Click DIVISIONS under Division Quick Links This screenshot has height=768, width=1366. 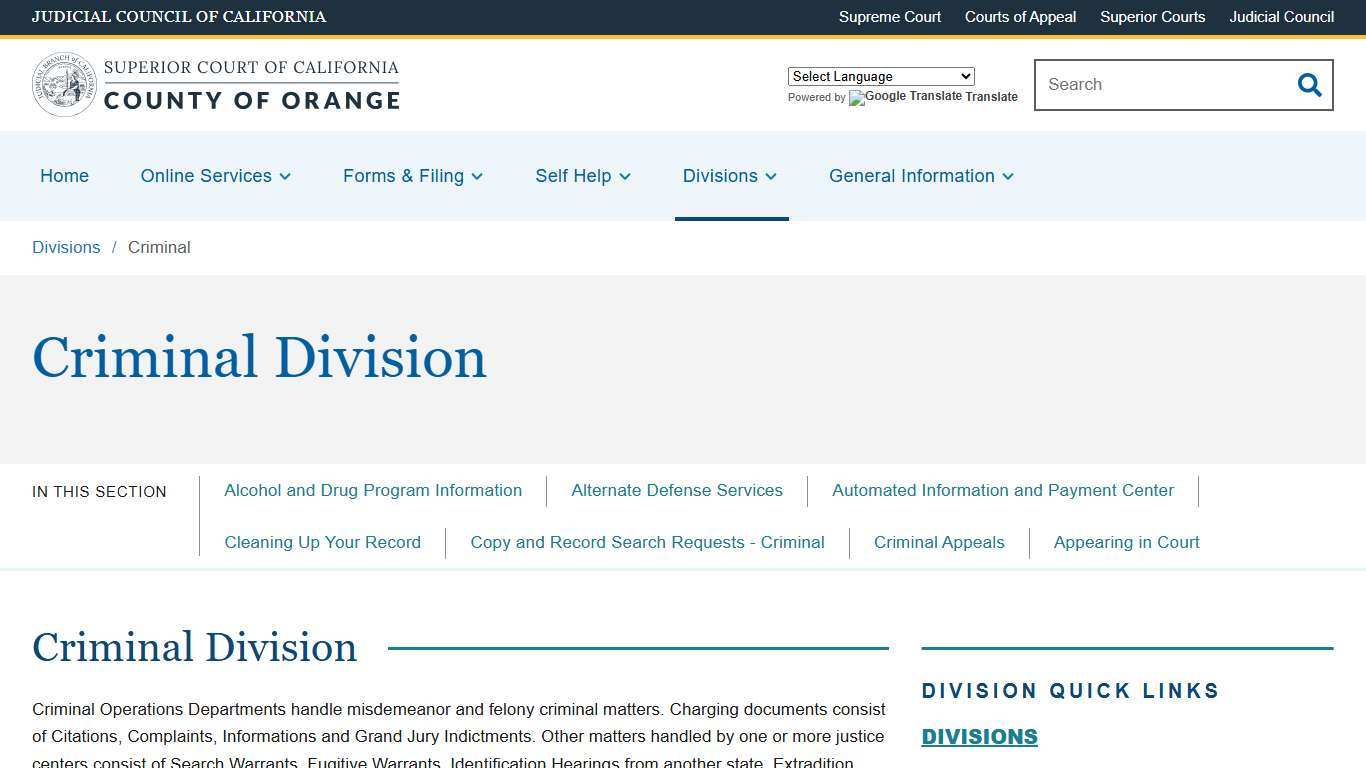[979, 736]
